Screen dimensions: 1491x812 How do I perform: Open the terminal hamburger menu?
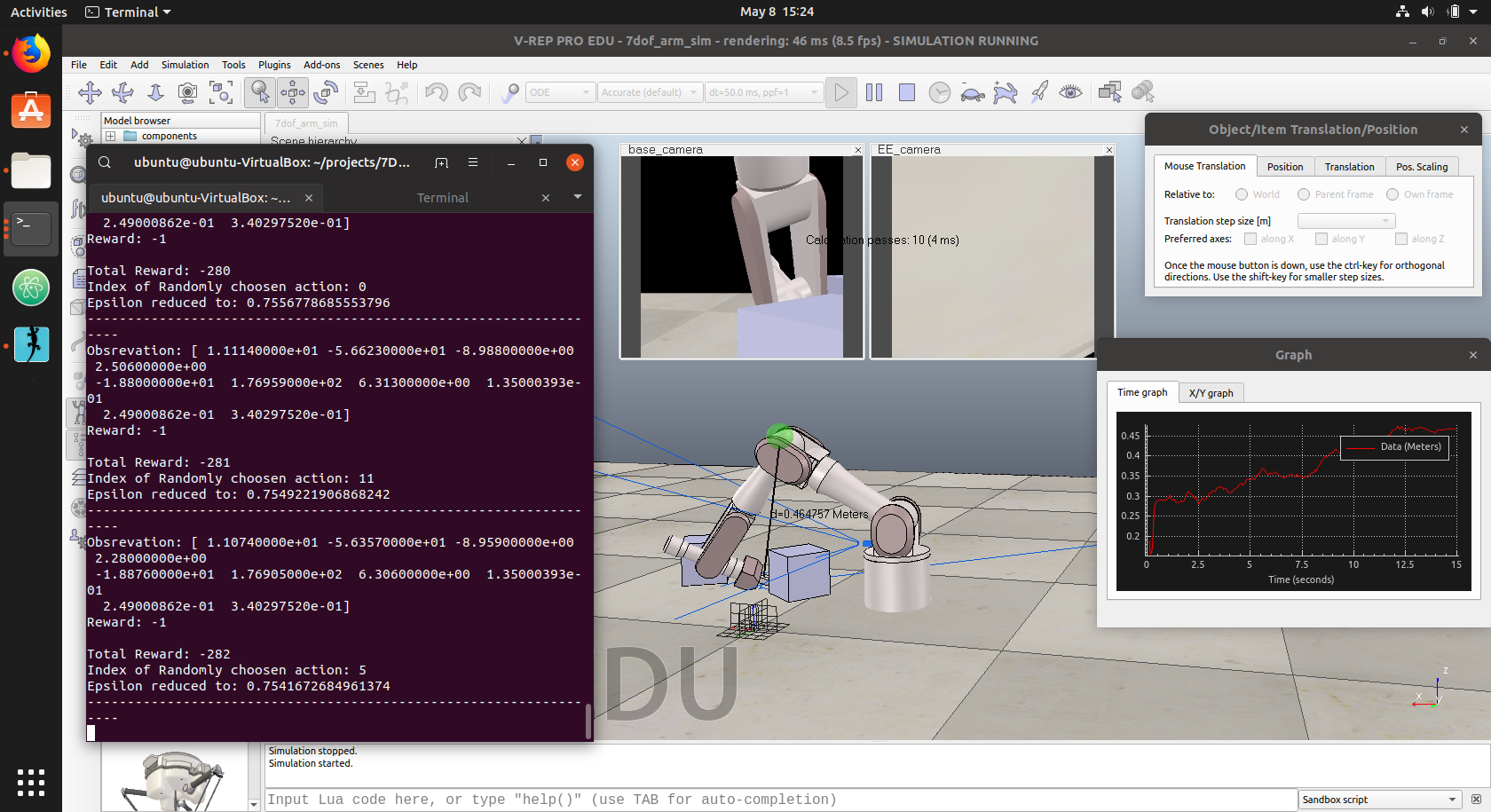(473, 162)
